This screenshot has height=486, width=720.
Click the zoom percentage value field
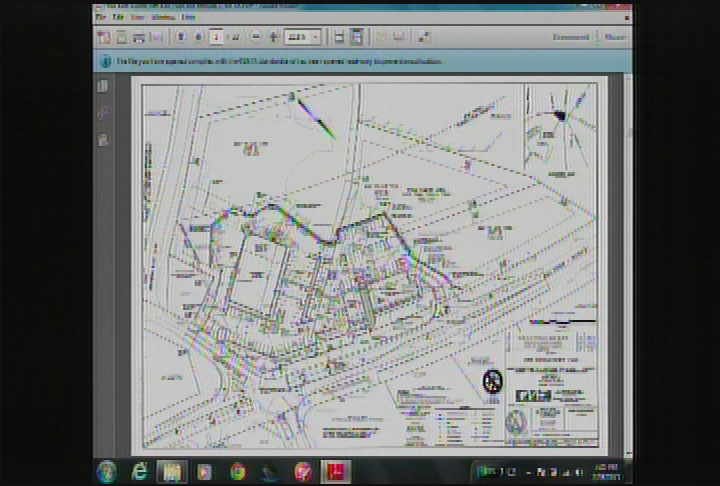298,37
